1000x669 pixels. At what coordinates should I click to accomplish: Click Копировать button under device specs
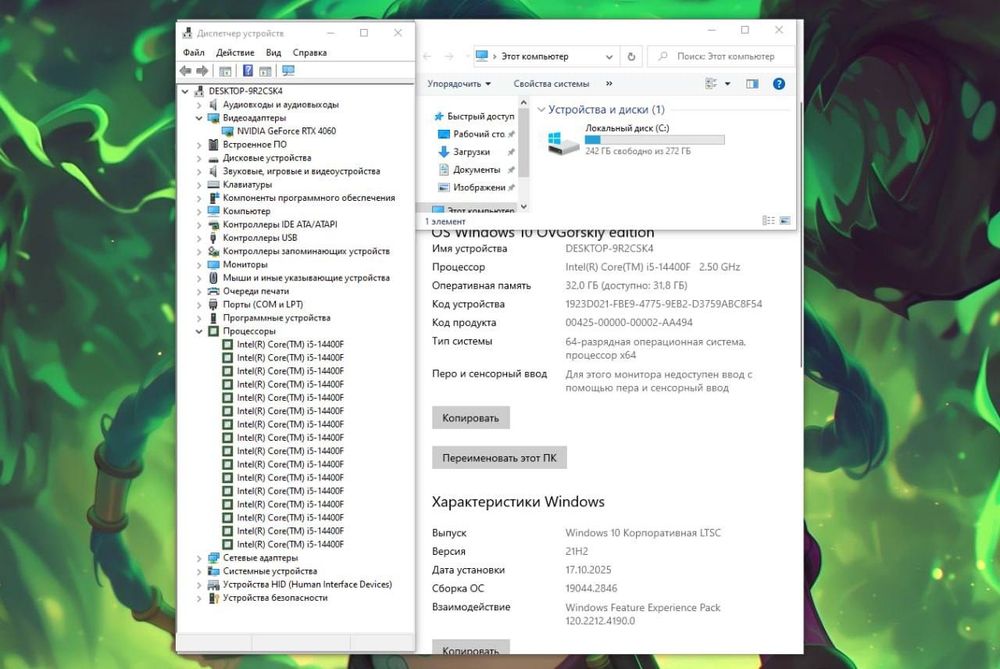coord(471,418)
